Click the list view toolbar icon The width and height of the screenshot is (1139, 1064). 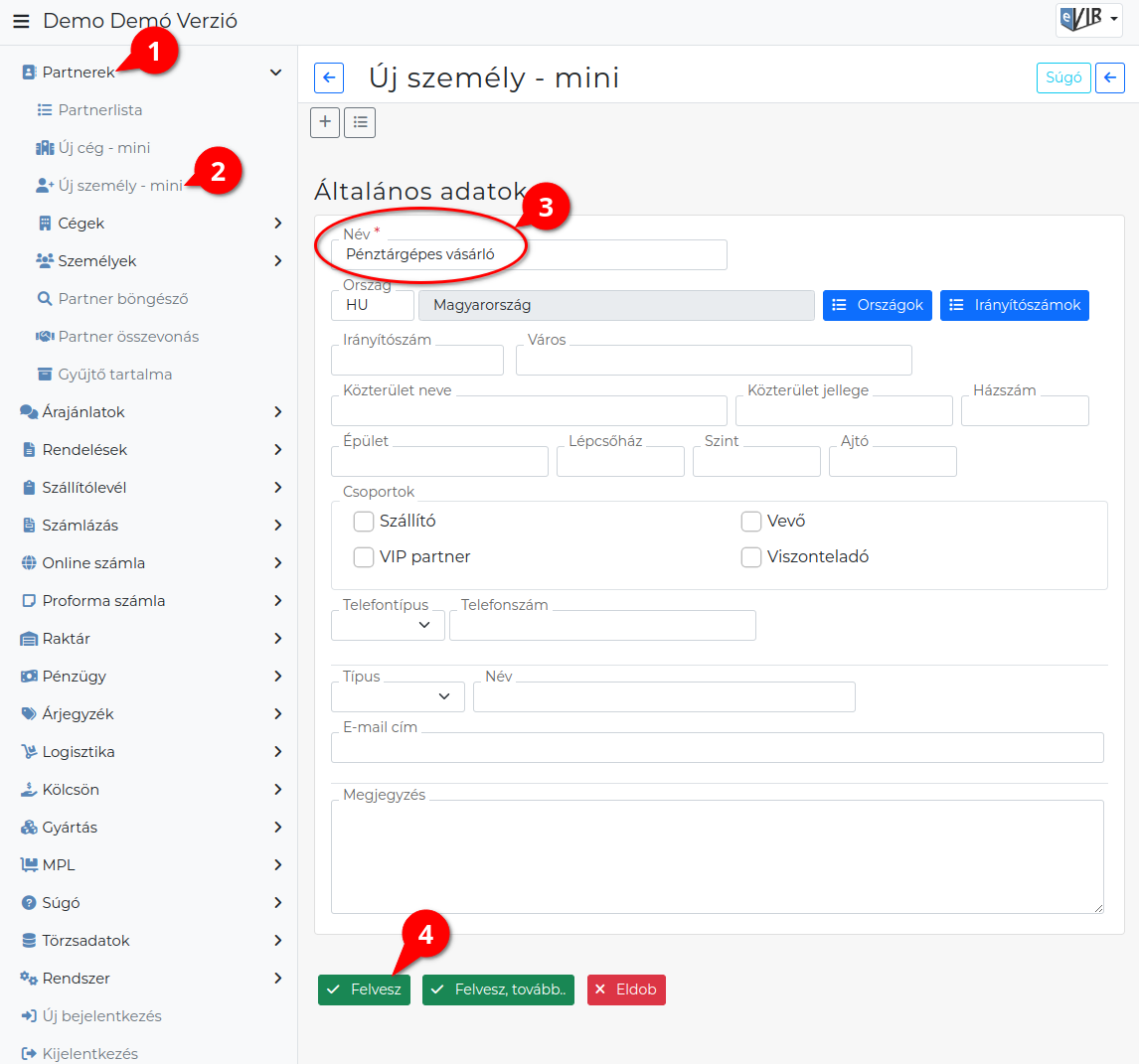[x=361, y=122]
